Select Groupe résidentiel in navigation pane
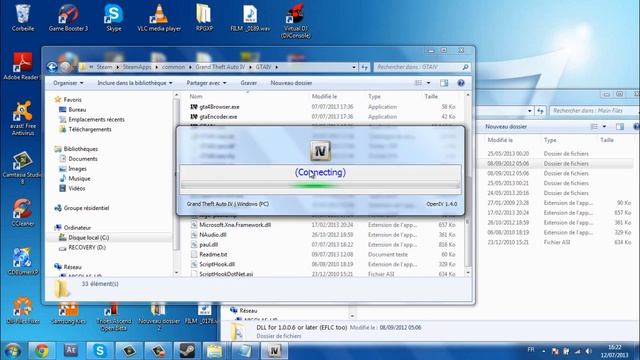Viewport: 640px width, 360px height. pyautogui.click(x=86, y=208)
